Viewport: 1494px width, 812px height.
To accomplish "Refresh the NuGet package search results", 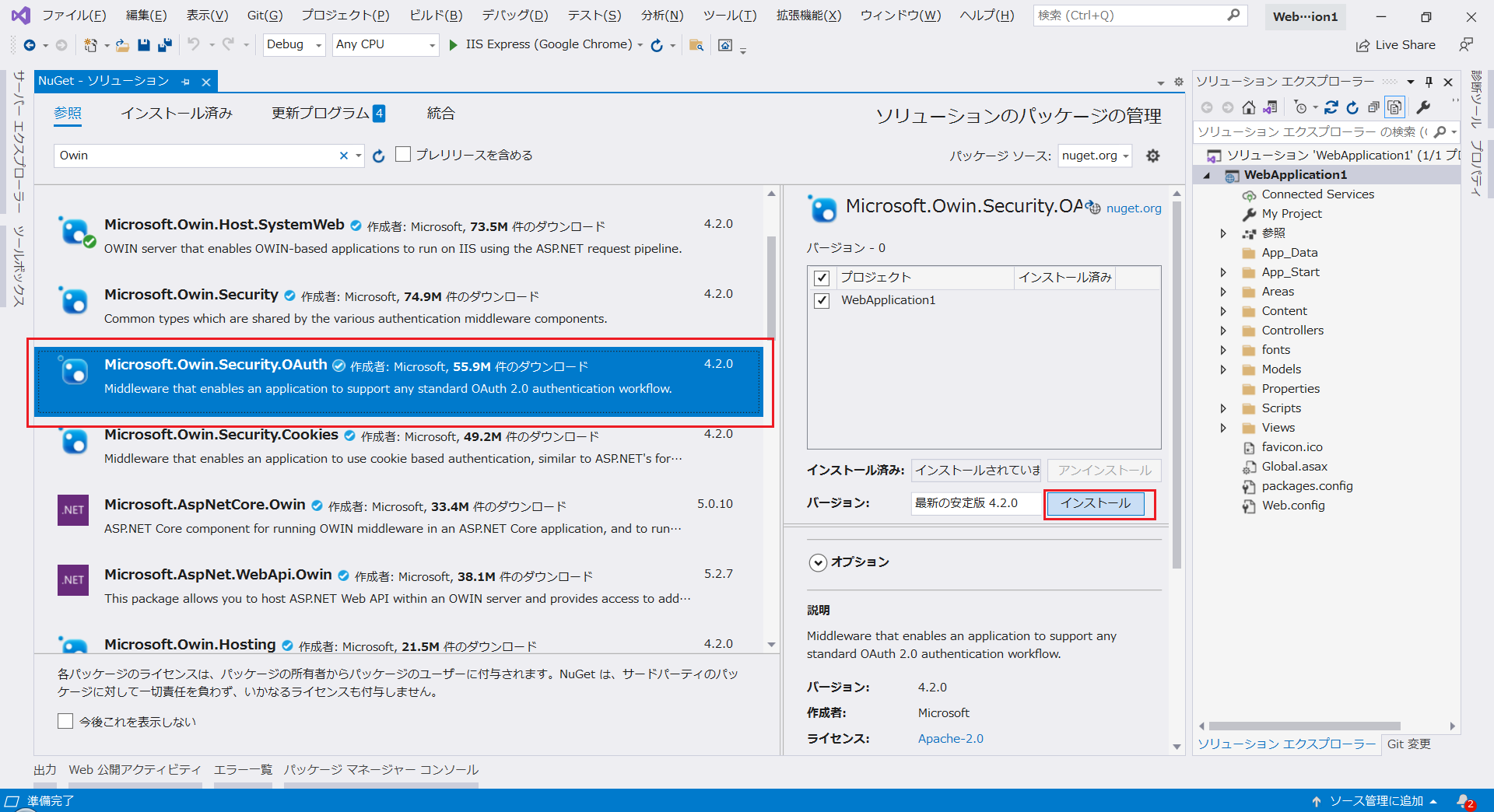I will click(379, 156).
